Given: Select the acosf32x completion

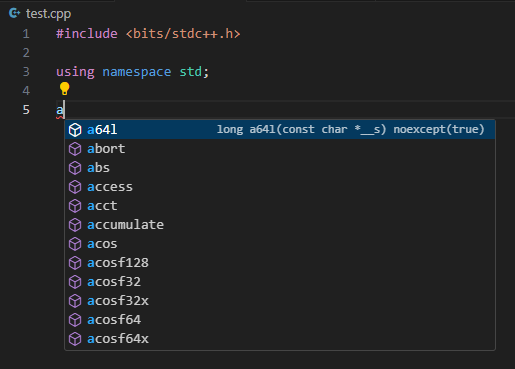Looking at the screenshot, I should pos(280,301).
